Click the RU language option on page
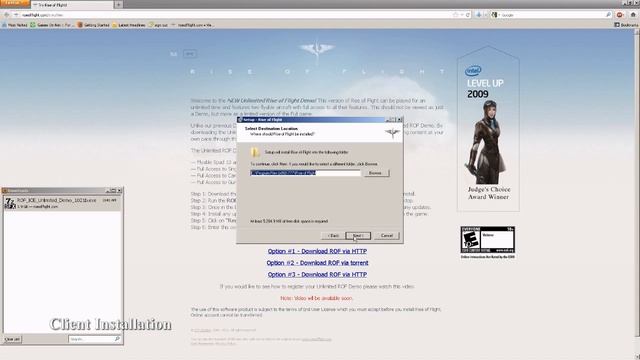The height and width of the screenshot is (360, 640). [x=174, y=53]
